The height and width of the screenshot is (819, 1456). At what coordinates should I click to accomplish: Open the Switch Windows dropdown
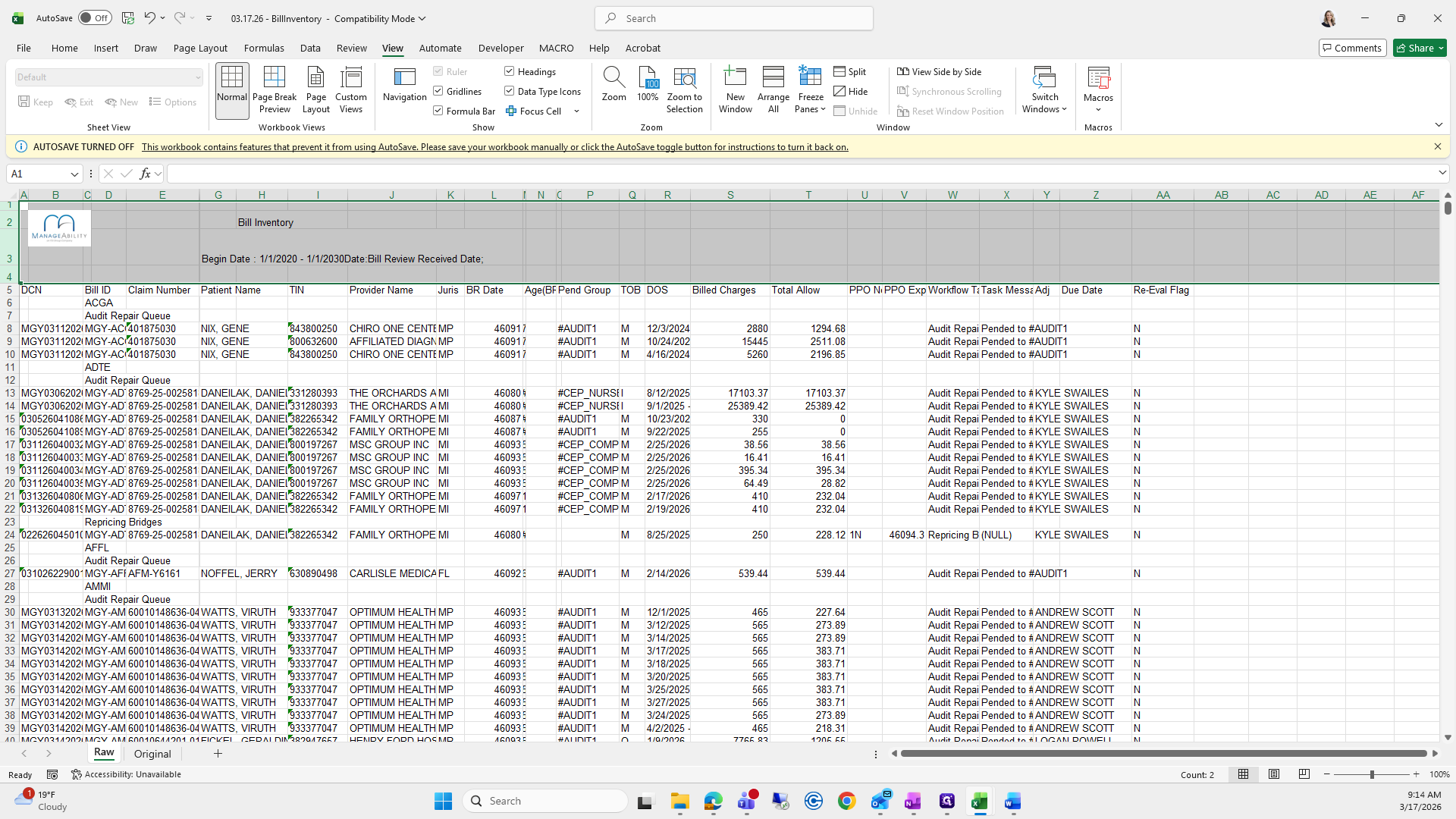coord(1044,89)
